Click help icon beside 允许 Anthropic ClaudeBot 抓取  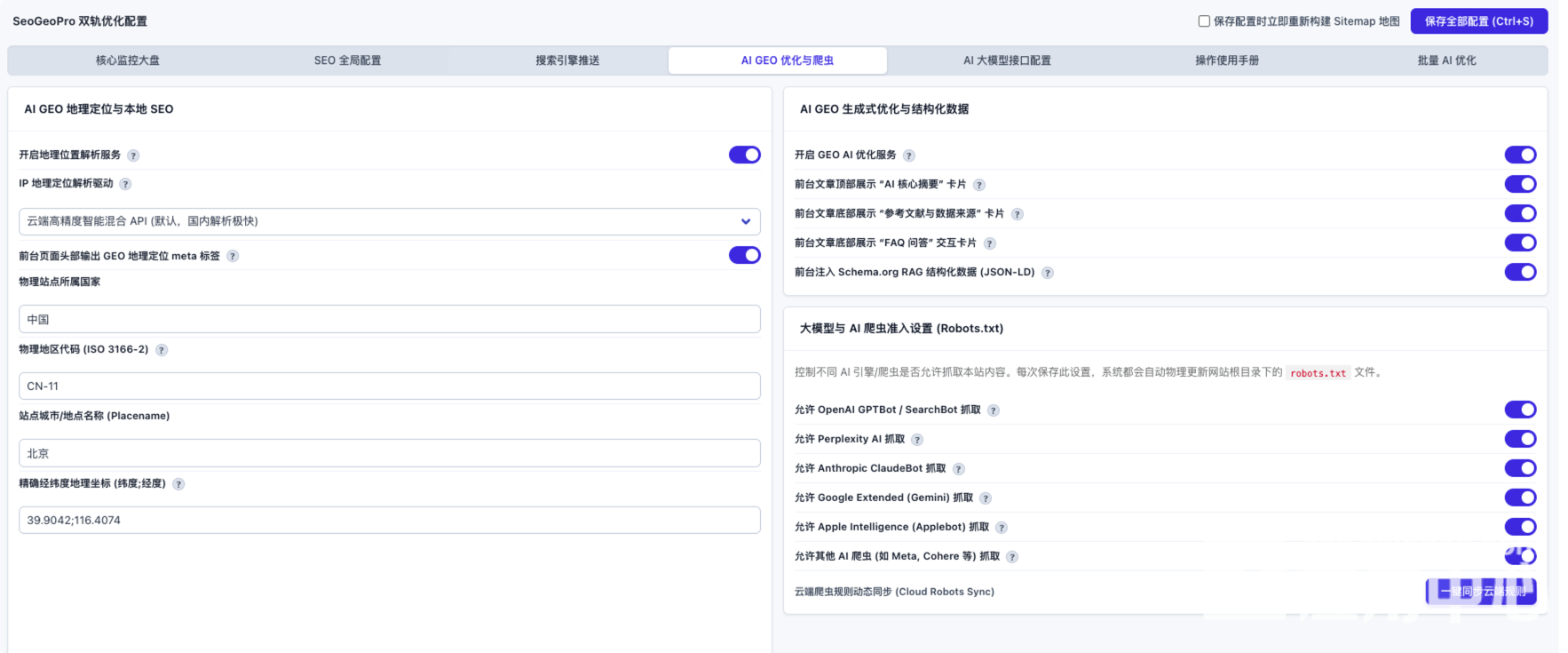click(x=959, y=469)
